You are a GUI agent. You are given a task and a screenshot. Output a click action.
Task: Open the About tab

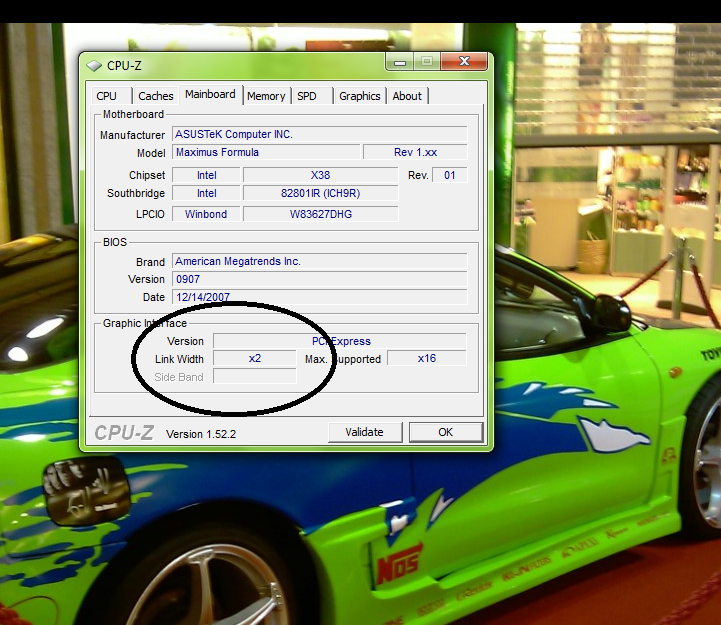[x=407, y=96]
